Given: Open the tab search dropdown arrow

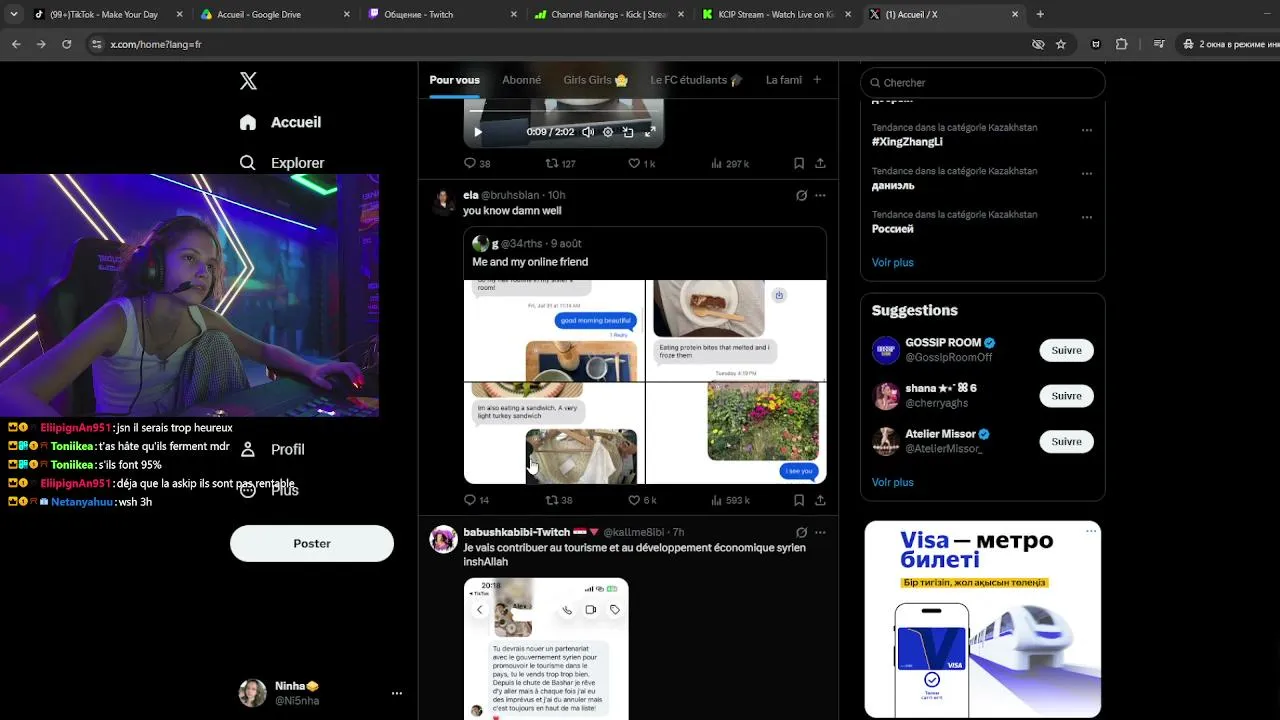Looking at the screenshot, I should [x=12, y=15].
